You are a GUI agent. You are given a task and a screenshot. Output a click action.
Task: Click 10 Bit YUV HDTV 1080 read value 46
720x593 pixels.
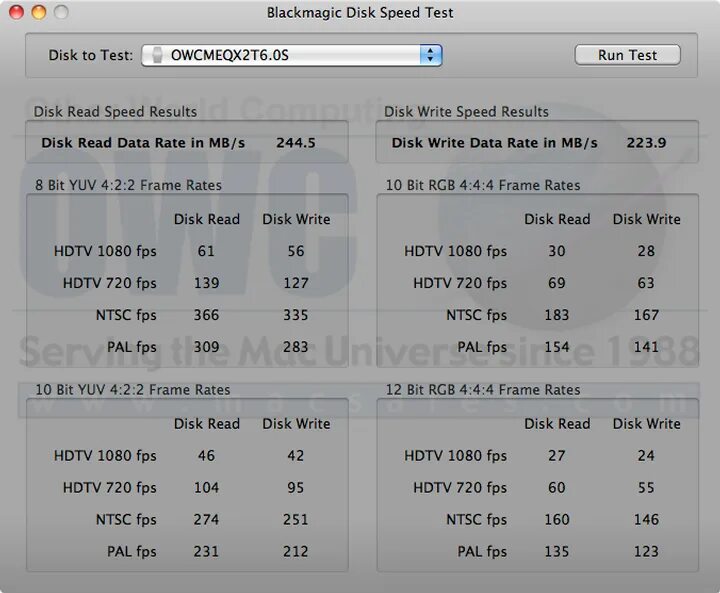206,456
